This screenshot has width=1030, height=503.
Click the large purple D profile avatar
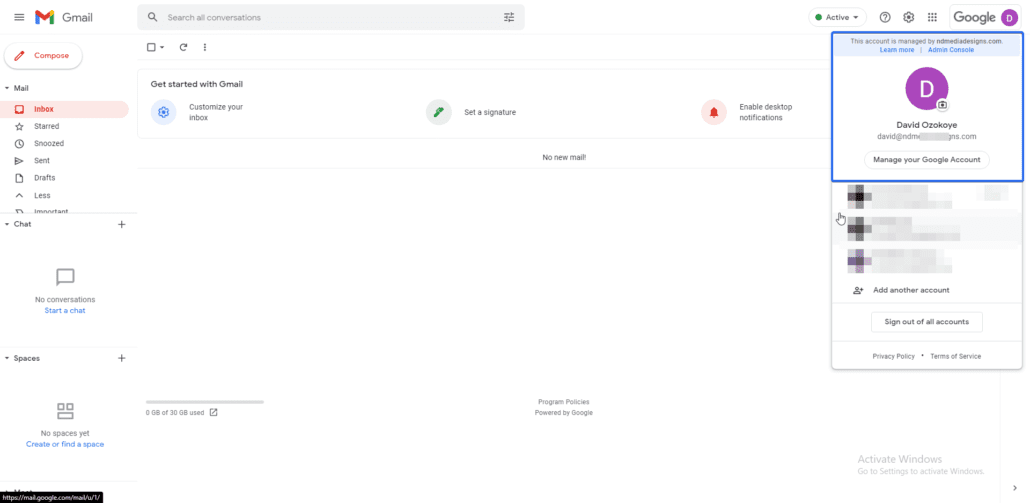tap(926, 89)
